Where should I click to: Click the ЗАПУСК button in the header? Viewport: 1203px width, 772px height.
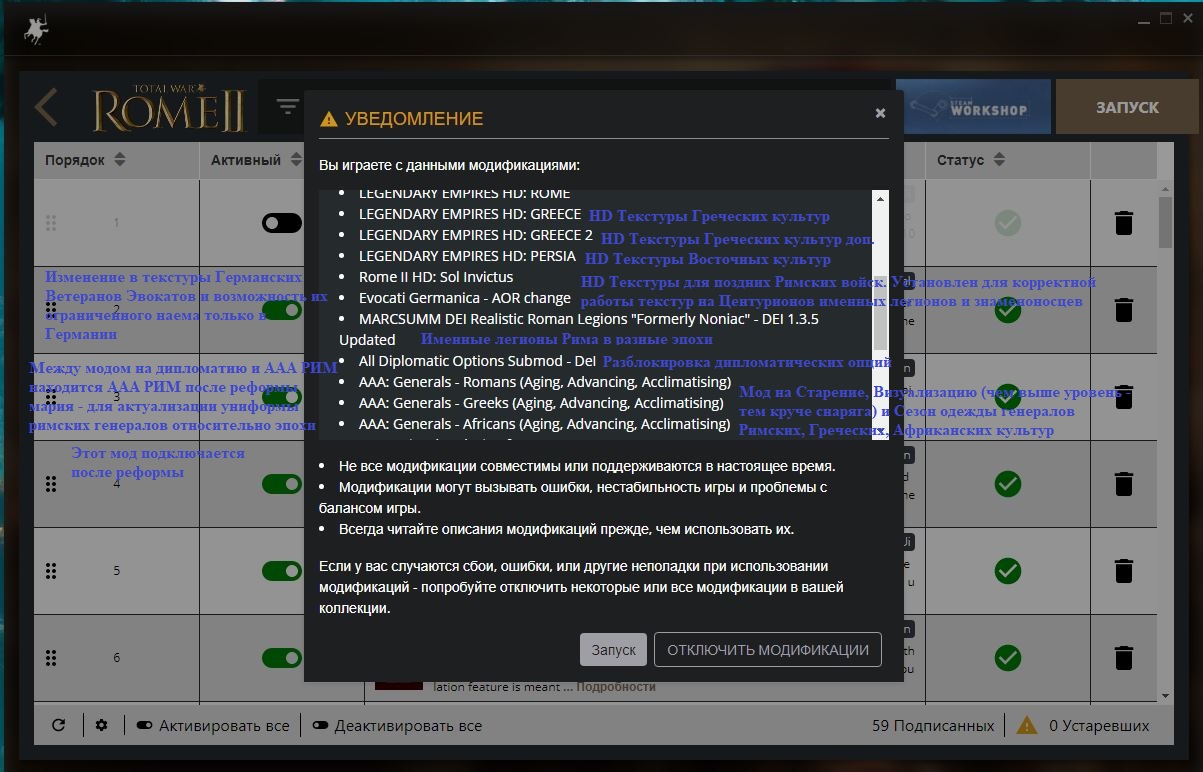tap(1127, 107)
